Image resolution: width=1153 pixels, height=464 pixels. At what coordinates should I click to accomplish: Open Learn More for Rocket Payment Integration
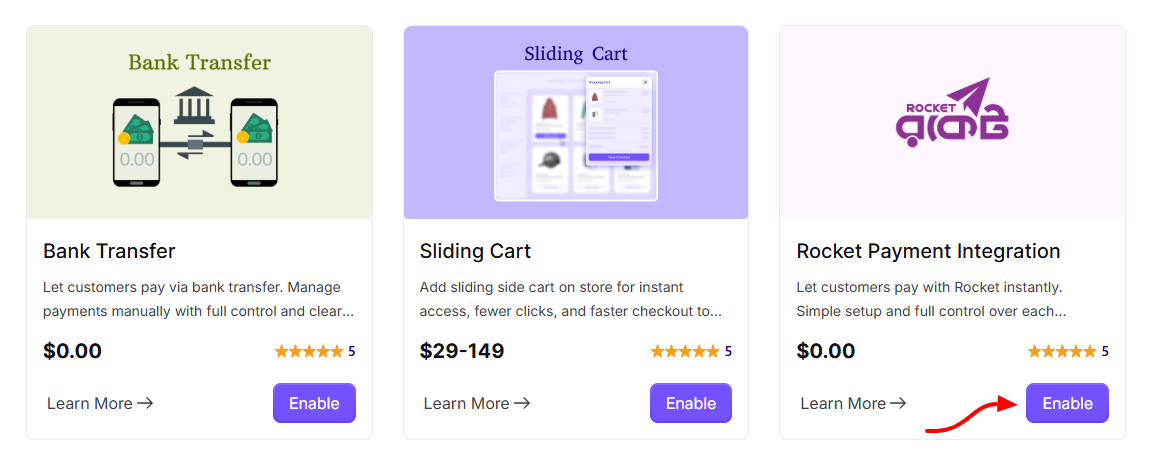(x=853, y=403)
